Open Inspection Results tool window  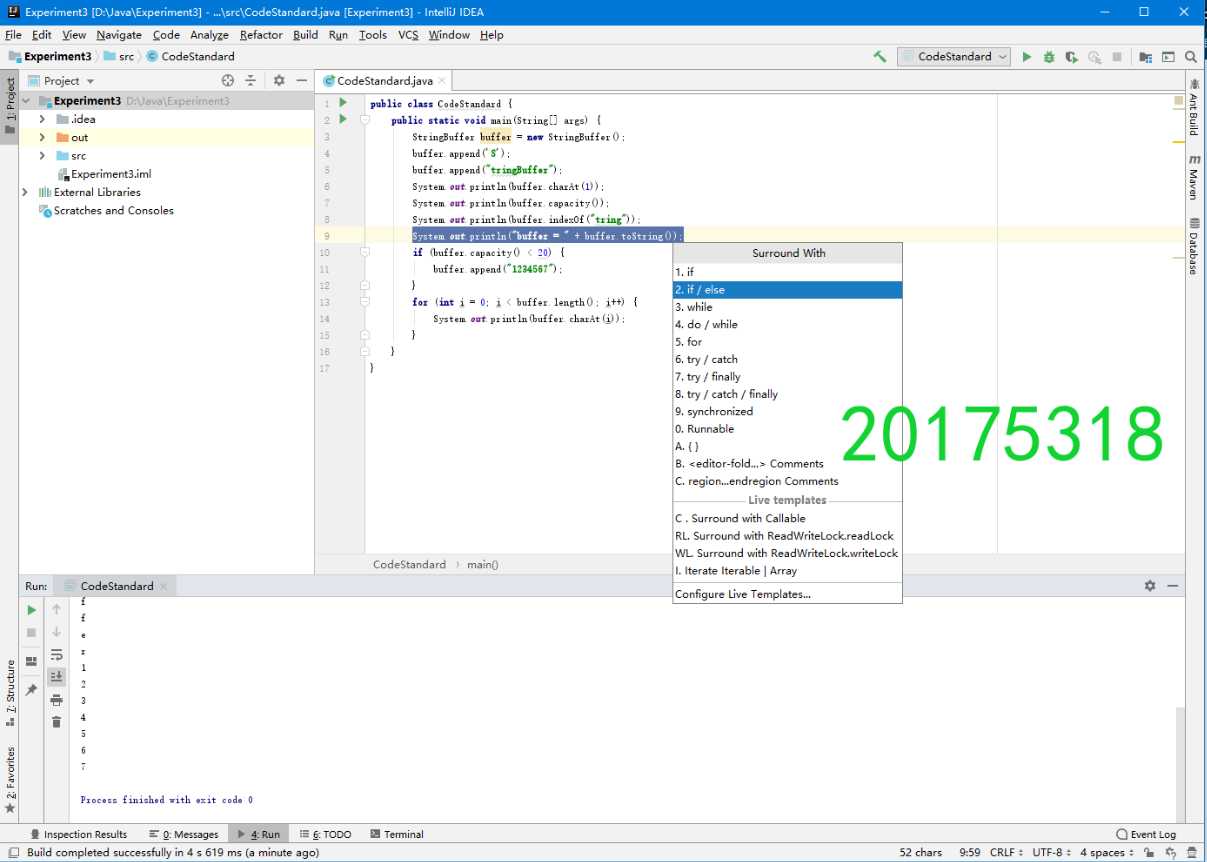coord(79,834)
